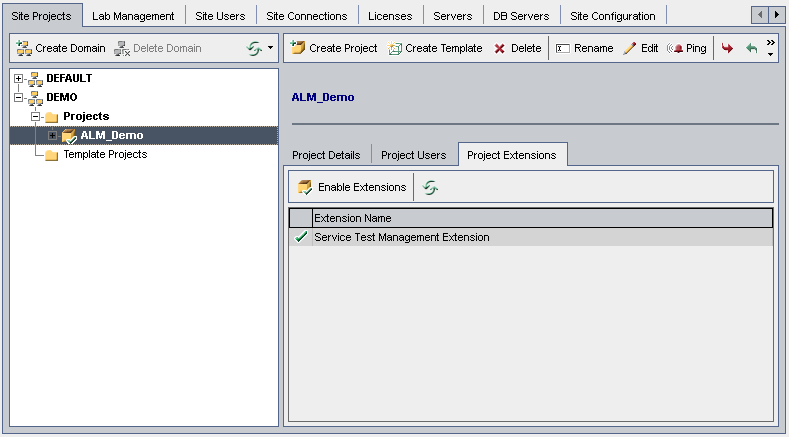This screenshot has height=437, width=789.
Task: Click the red Delete X icon
Action: tap(499, 48)
